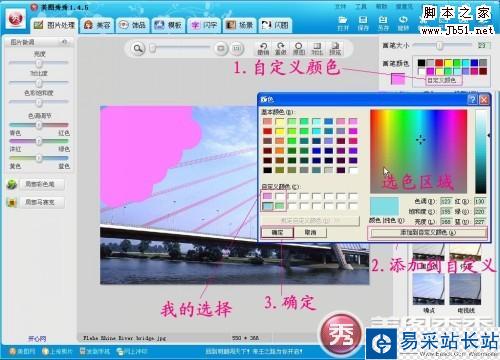Open the 美容 tab
The height and width of the screenshot is (360, 500).
(97, 25)
